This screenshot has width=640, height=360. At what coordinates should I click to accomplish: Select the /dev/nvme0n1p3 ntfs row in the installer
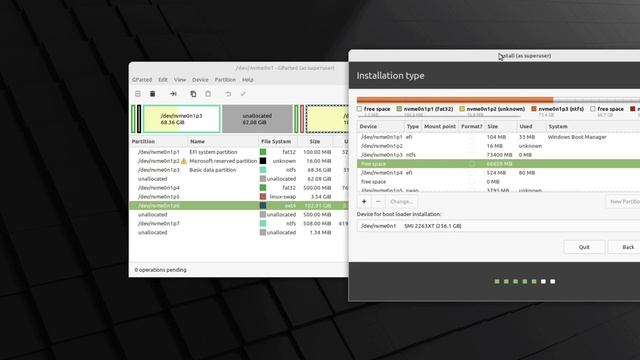pos(498,155)
